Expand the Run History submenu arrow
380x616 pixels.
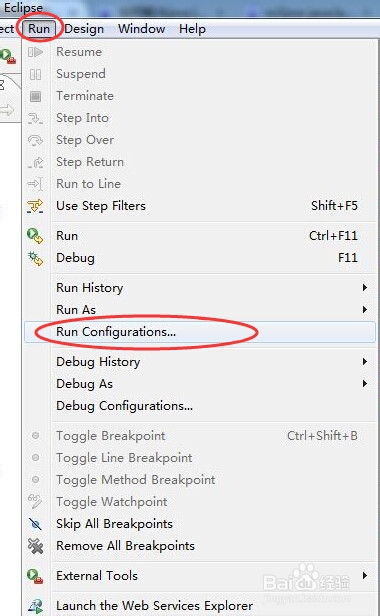click(x=365, y=288)
